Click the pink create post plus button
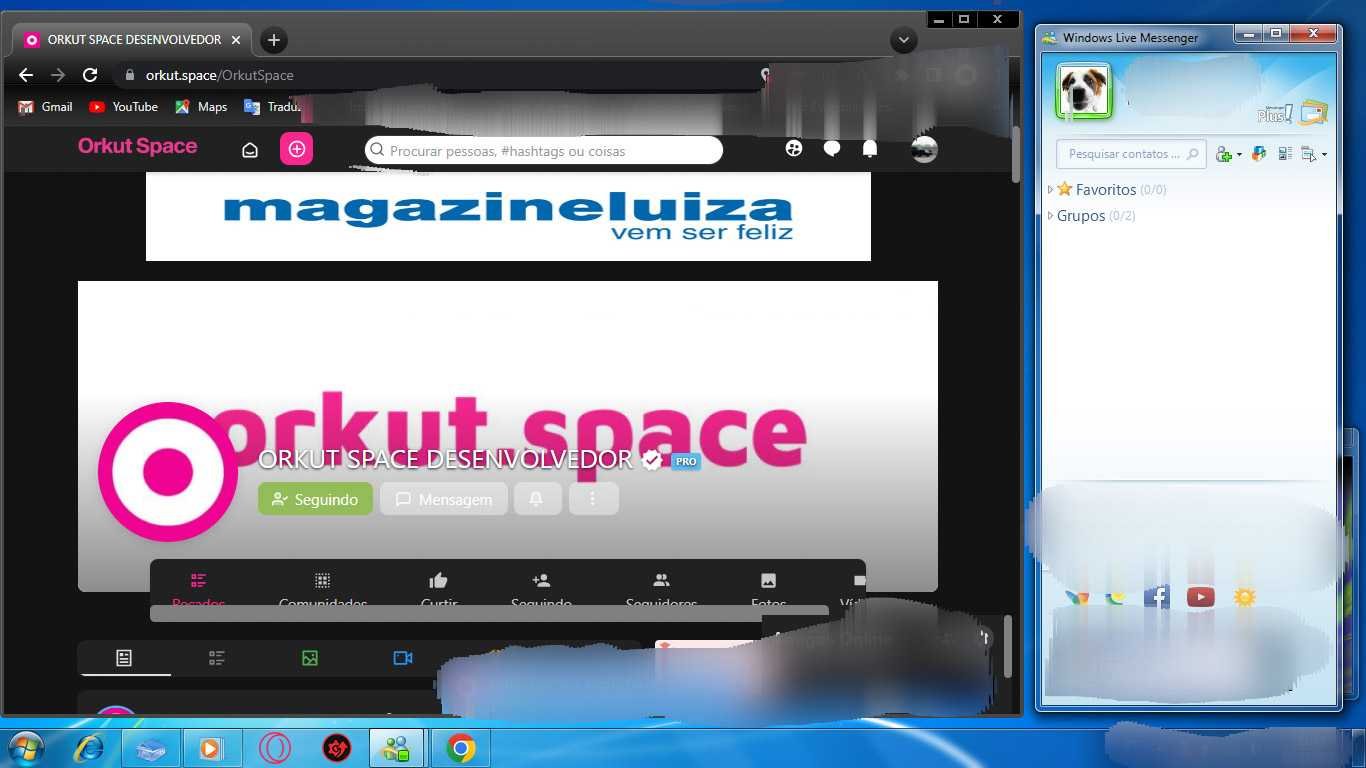 (x=296, y=148)
